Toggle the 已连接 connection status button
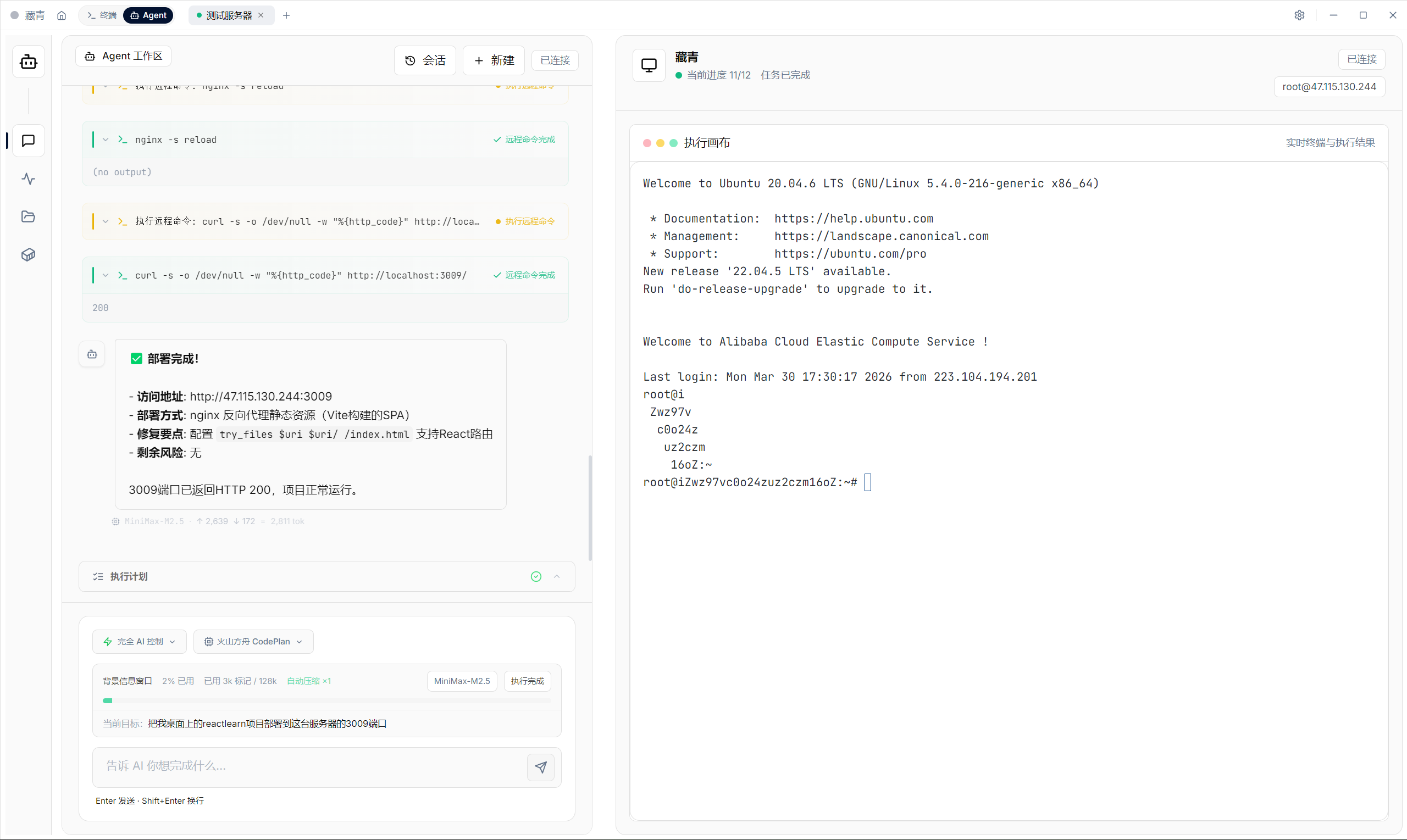The image size is (1407, 840). (555, 60)
